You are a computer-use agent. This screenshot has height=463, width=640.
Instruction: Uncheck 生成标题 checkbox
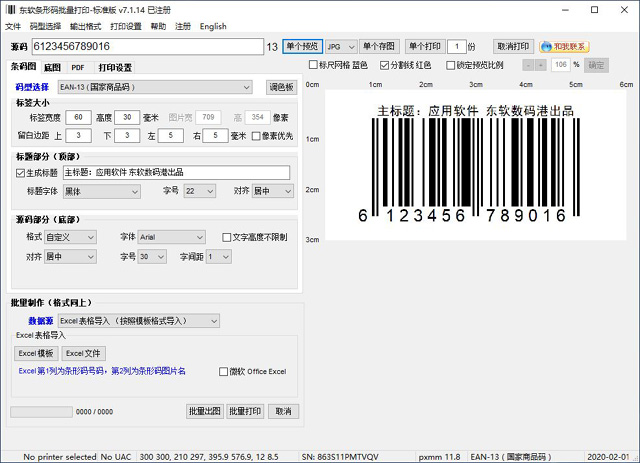pyautogui.click(x=20, y=173)
